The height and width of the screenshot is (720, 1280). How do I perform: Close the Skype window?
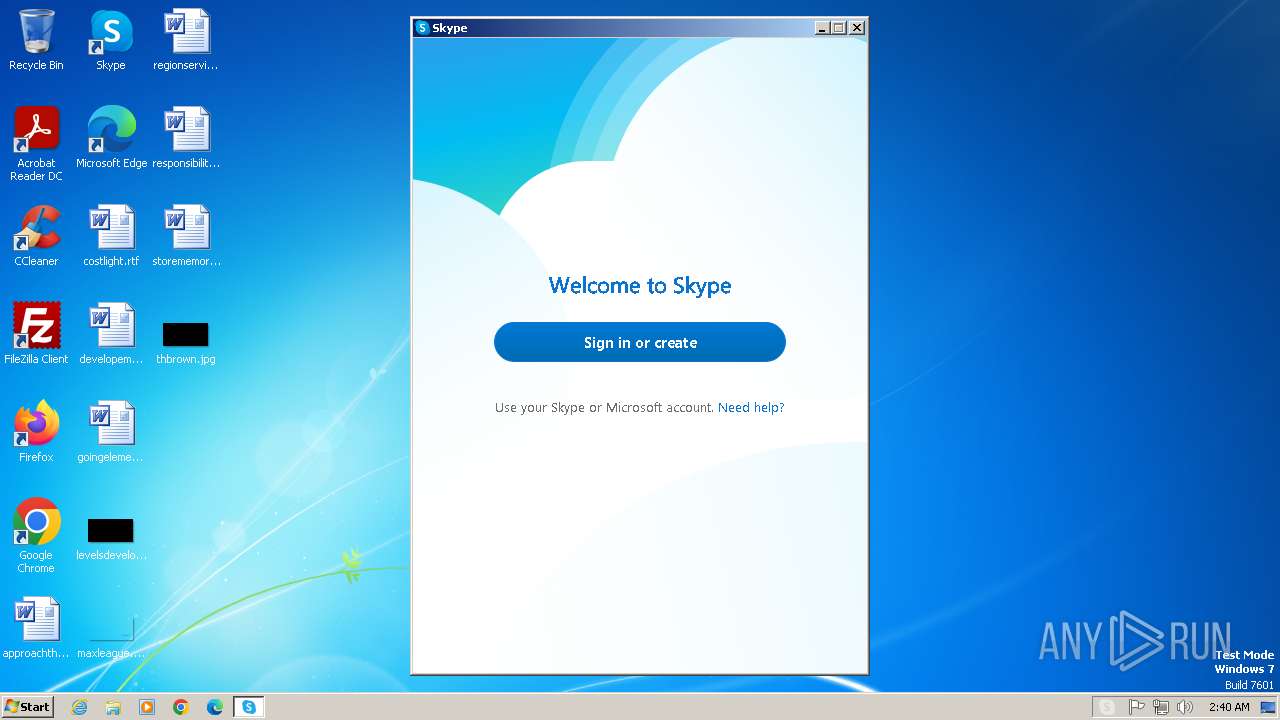pyautogui.click(x=856, y=28)
